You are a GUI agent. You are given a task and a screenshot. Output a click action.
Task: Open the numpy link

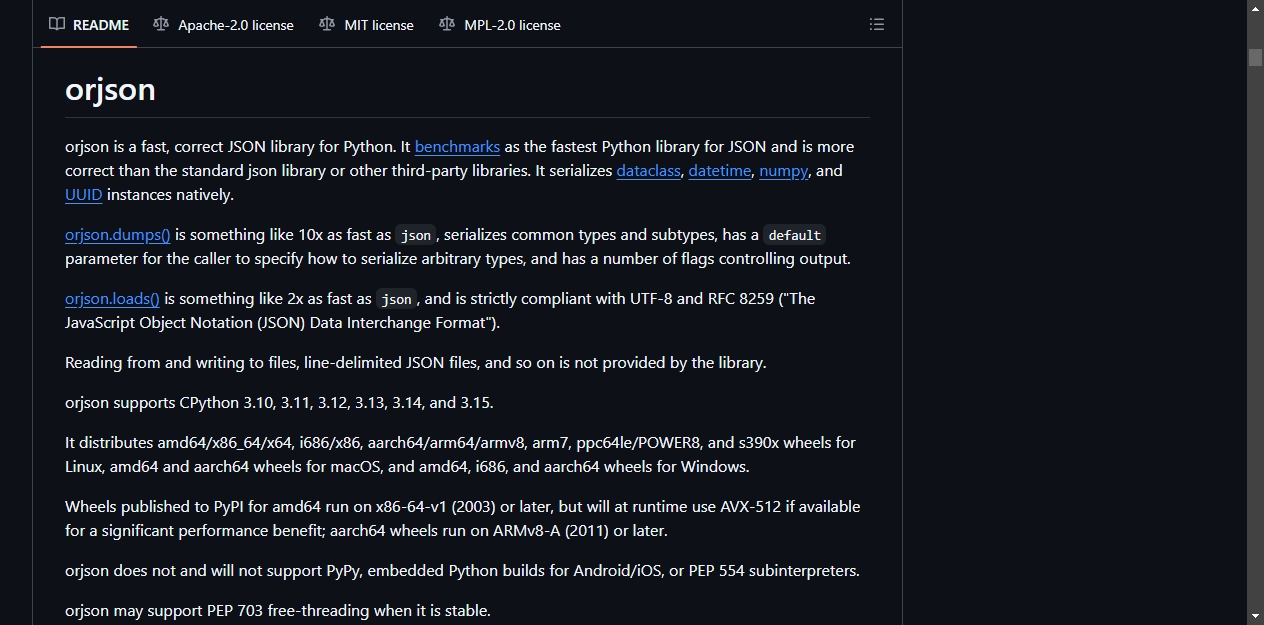click(783, 171)
